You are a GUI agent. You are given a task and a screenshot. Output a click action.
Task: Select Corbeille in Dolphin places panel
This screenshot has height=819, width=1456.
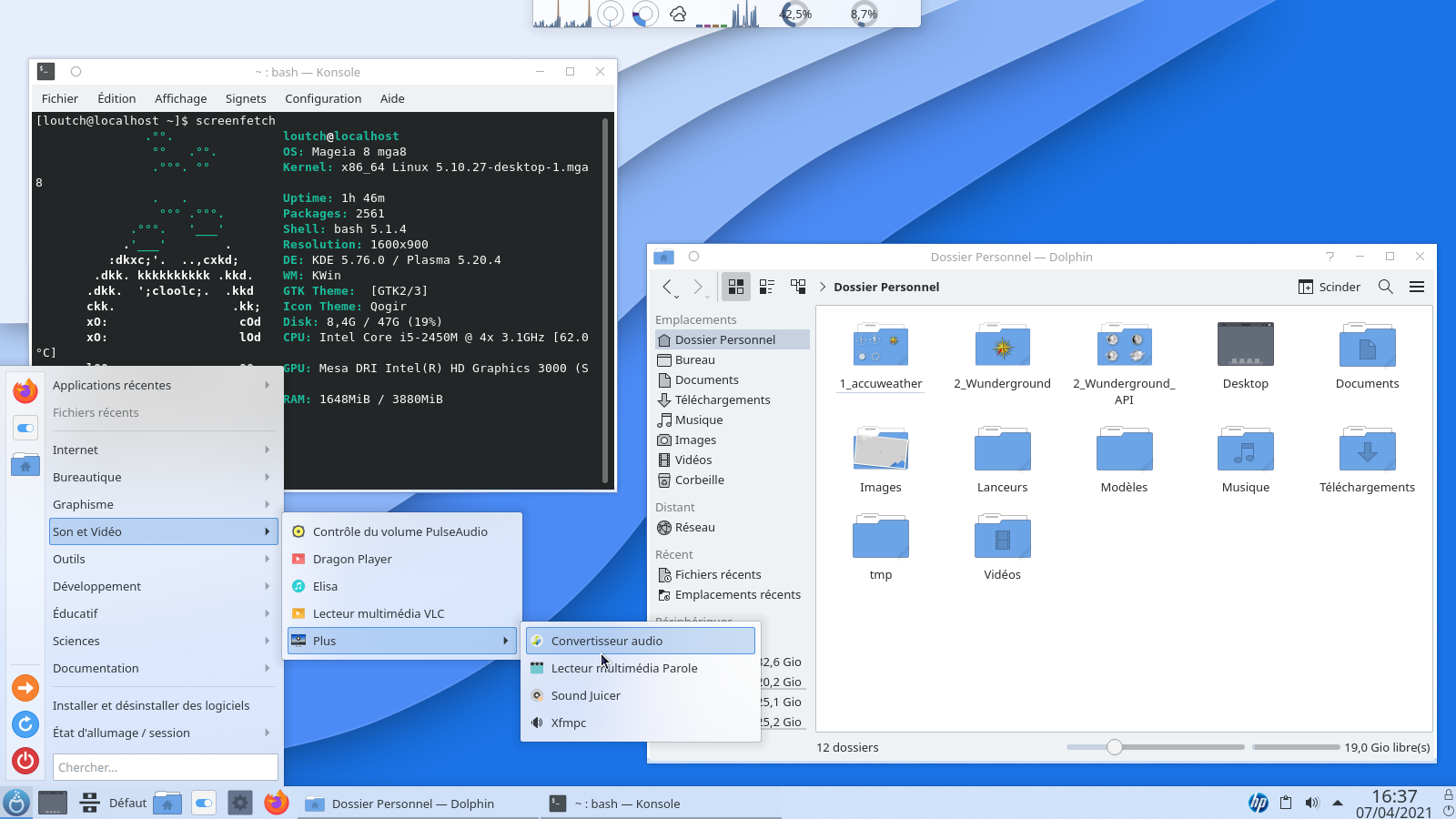[732, 480]
